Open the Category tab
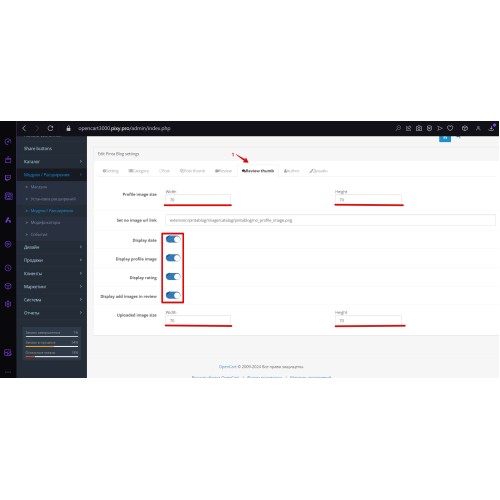The image size is (500, 500). (x=139, y=171)
